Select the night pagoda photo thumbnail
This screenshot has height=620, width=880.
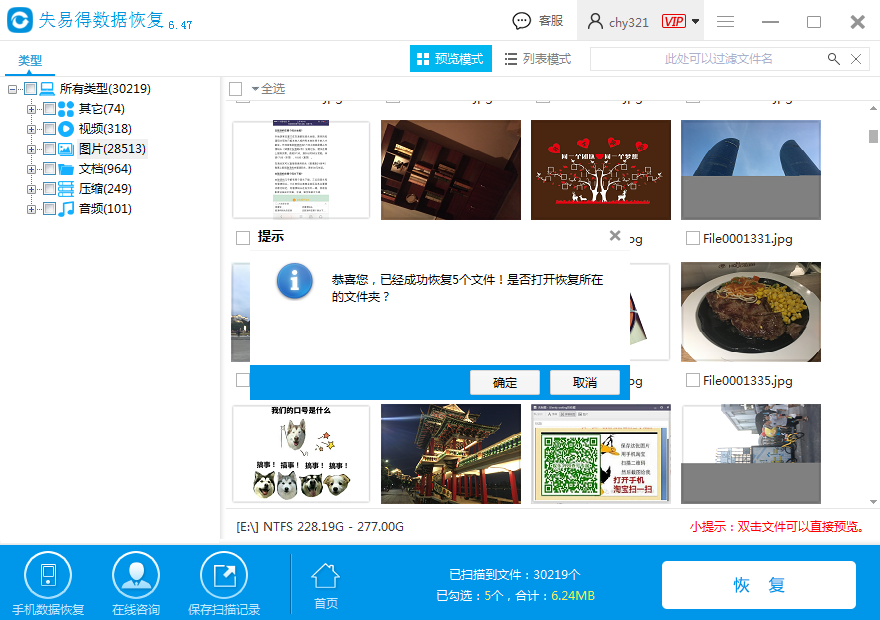451,453
